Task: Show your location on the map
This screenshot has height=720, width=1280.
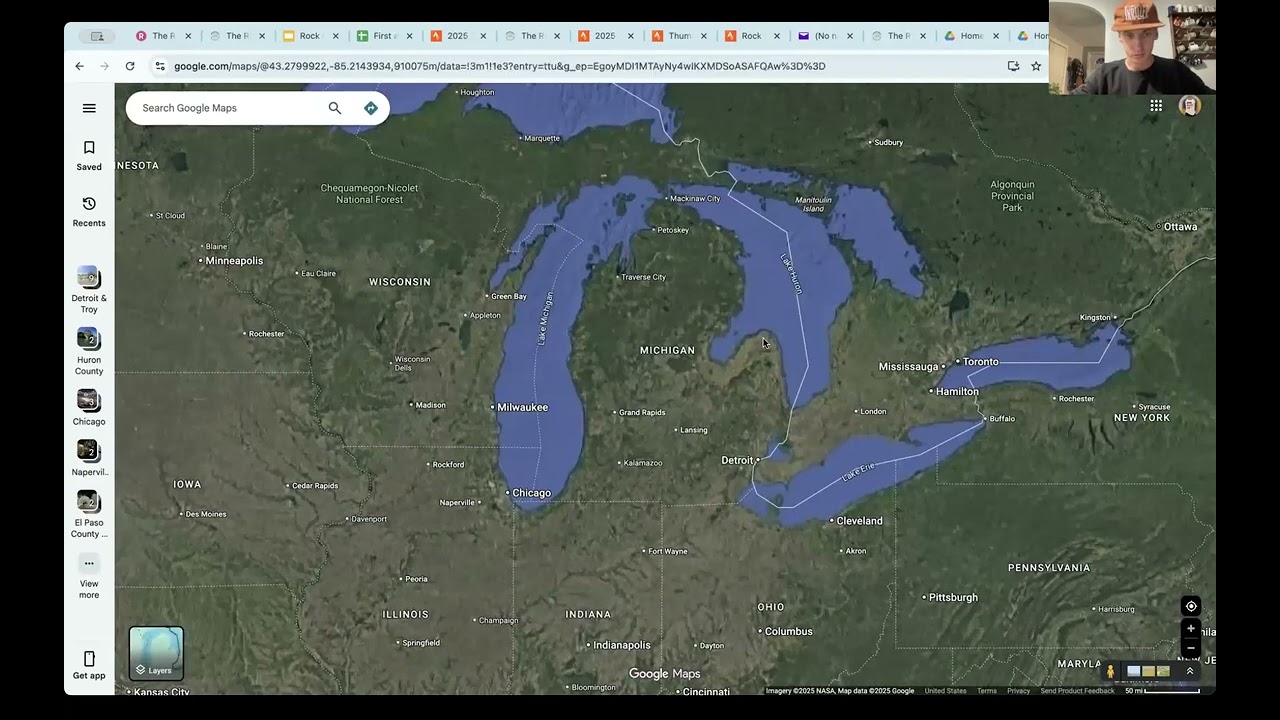Action: pos(1190,606)
